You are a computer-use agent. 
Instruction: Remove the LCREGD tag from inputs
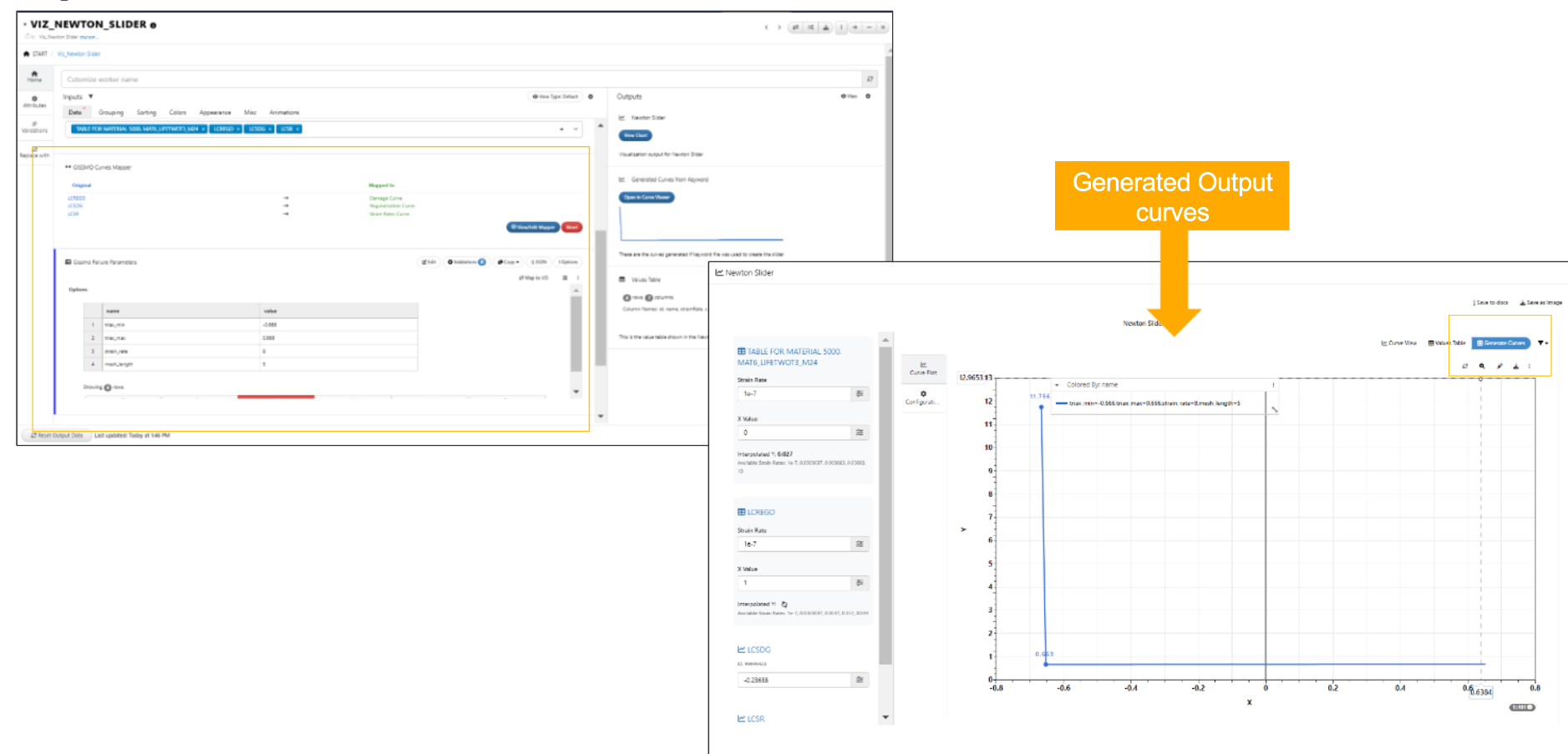pyautogui.click(x=238, y=129)
